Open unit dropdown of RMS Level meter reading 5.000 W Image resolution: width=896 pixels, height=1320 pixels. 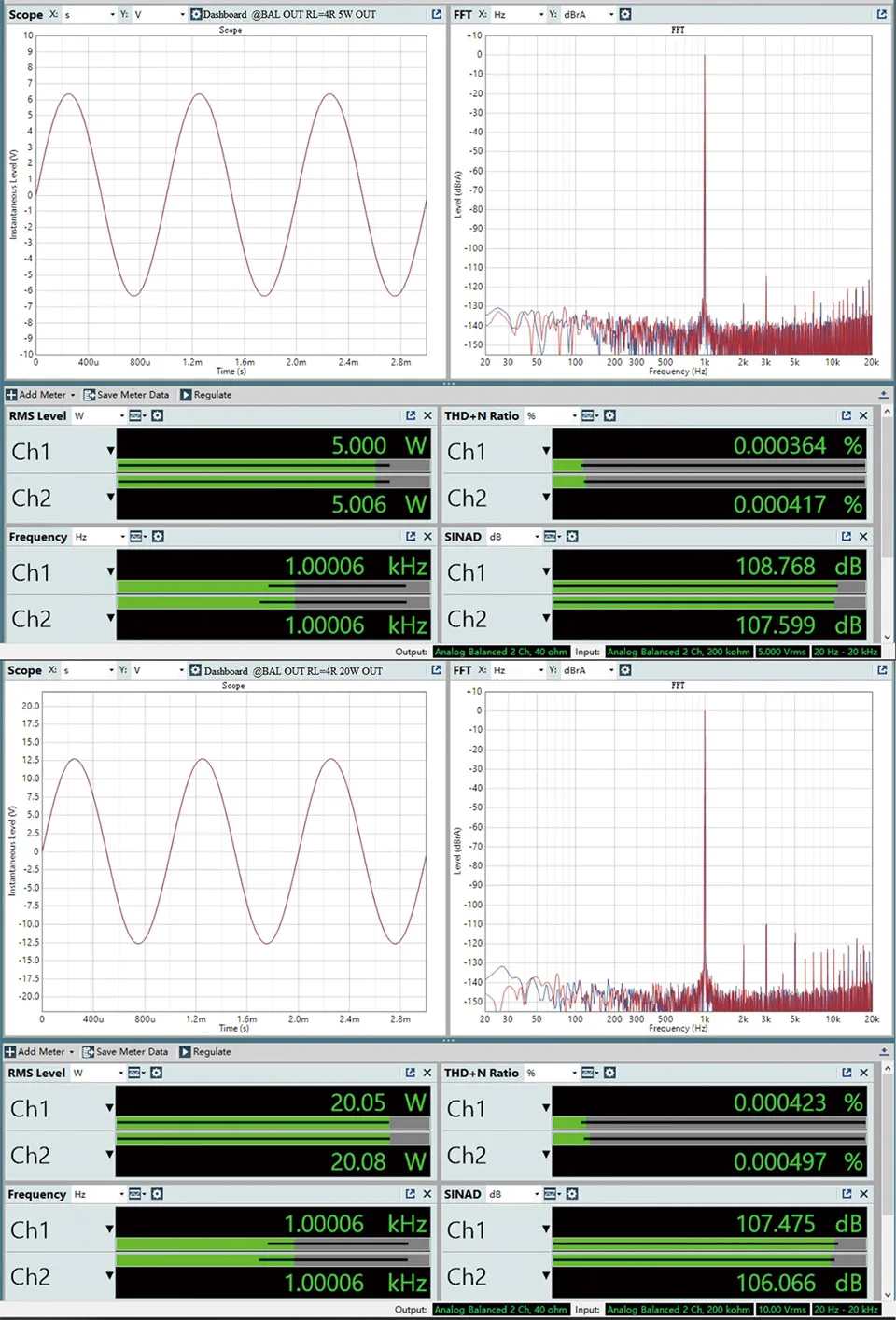[99, 415]
